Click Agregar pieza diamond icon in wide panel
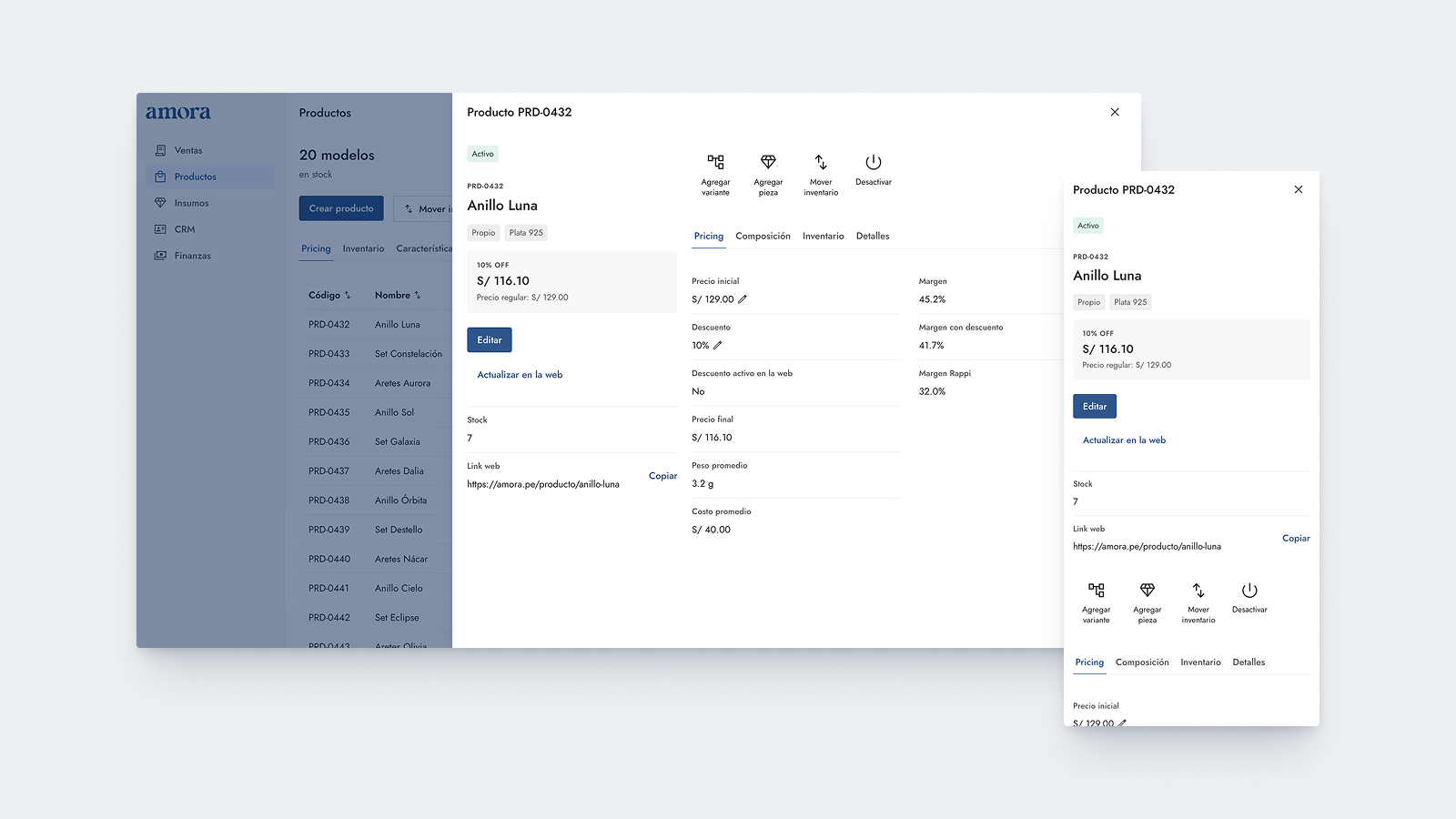Viewport: 1456px width, 819px height. [768, 162]
